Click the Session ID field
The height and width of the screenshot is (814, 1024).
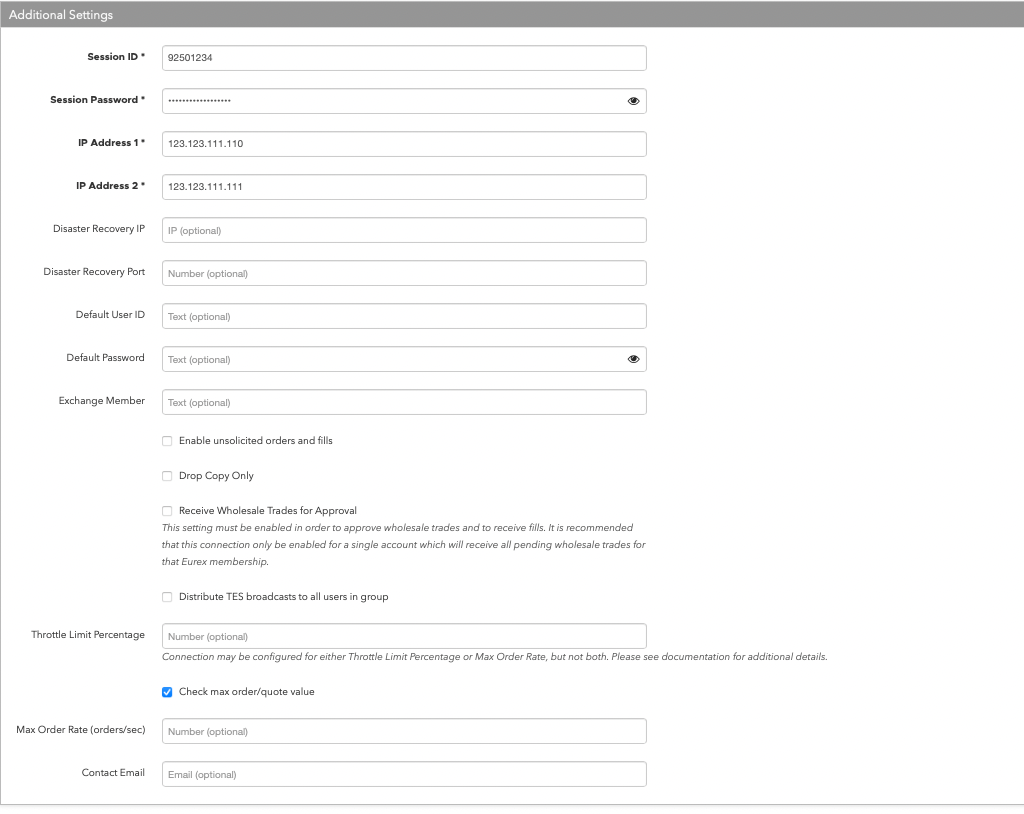click(x=404, y=58)
